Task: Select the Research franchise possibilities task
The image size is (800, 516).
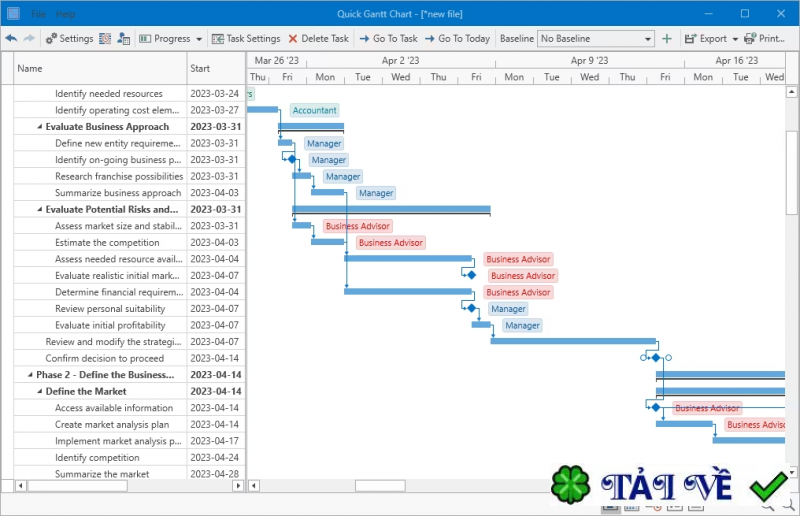Action: click(x=119, y=176)
